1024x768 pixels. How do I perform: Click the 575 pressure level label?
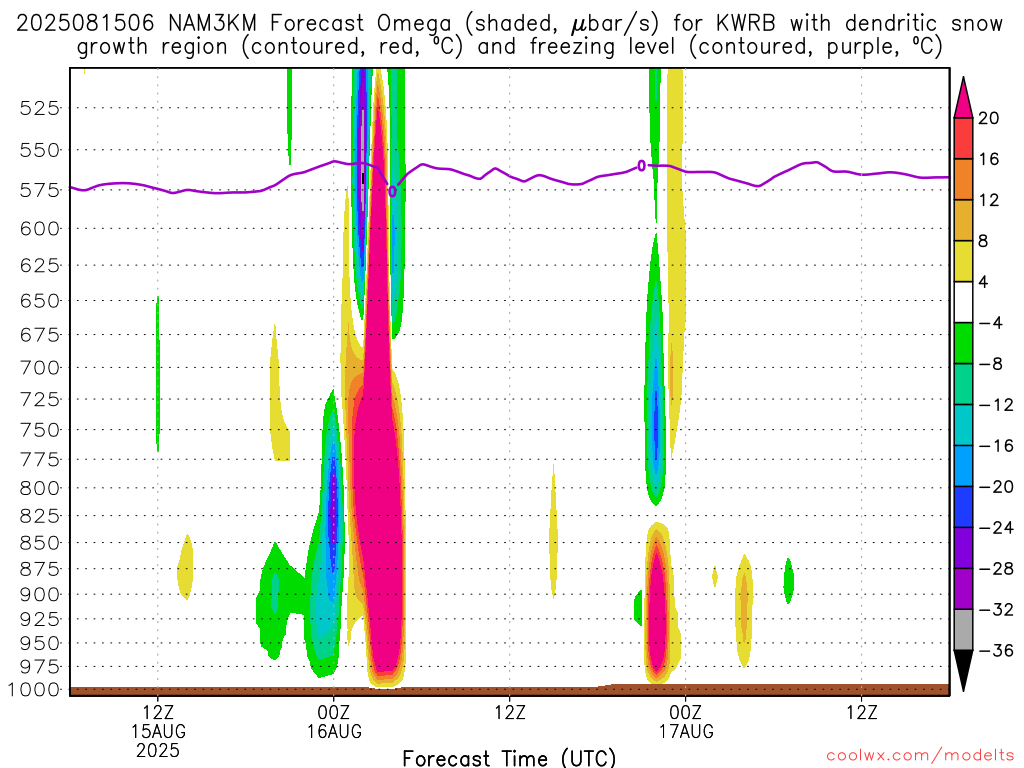tap(40, 190)
